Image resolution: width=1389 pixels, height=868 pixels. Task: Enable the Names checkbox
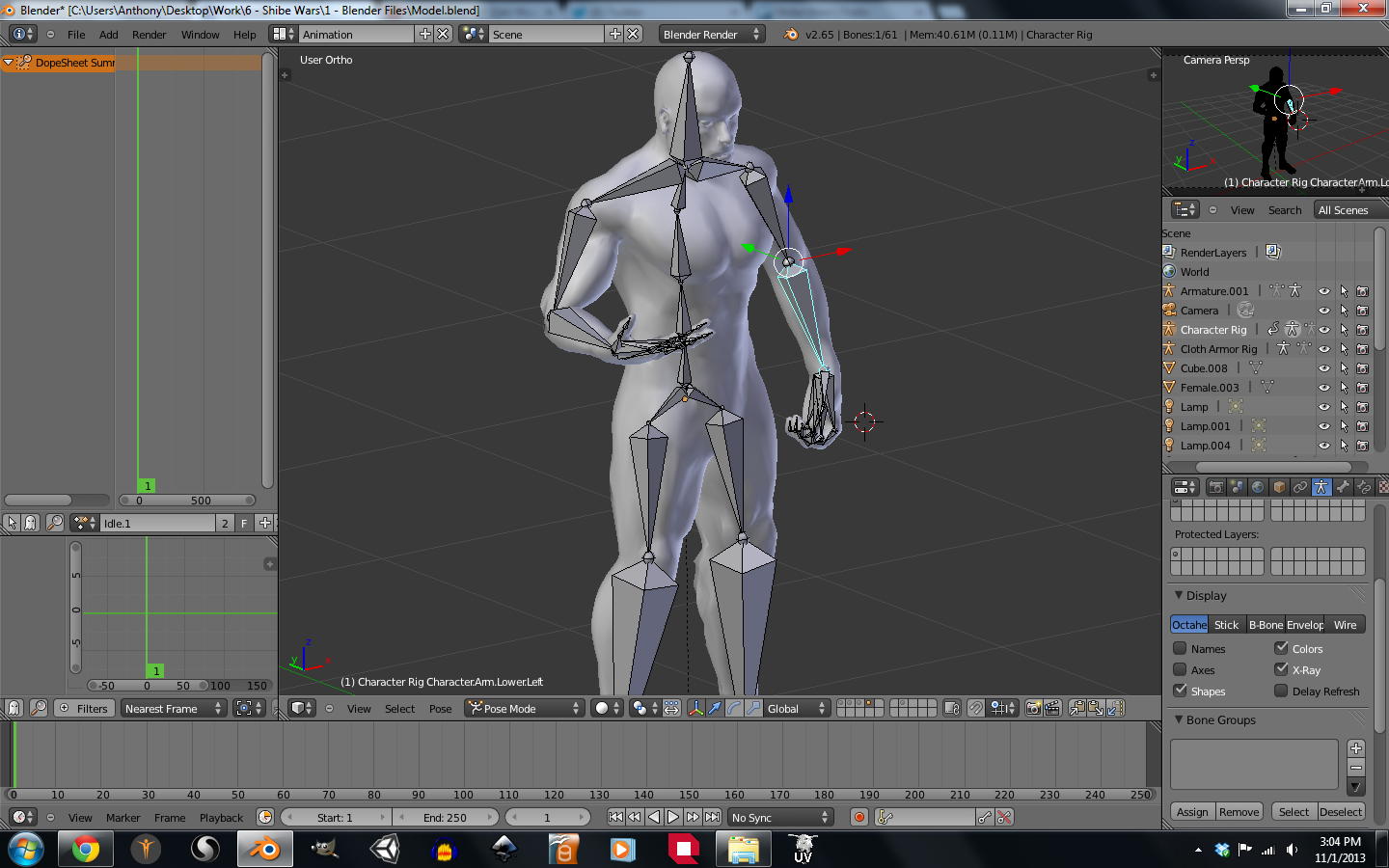1180,648
